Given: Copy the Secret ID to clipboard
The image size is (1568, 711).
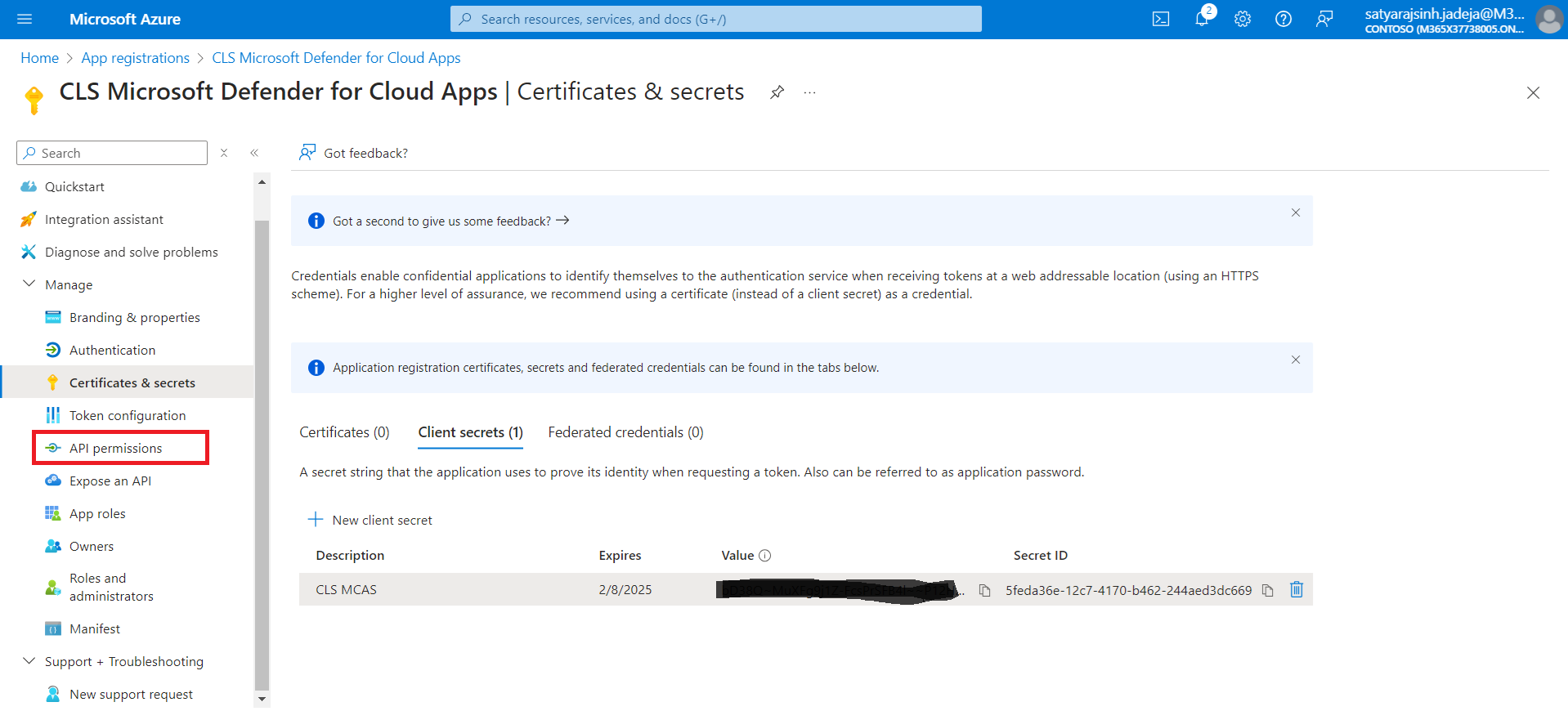Looking at the screenshot, I should tap(1267, 590).
